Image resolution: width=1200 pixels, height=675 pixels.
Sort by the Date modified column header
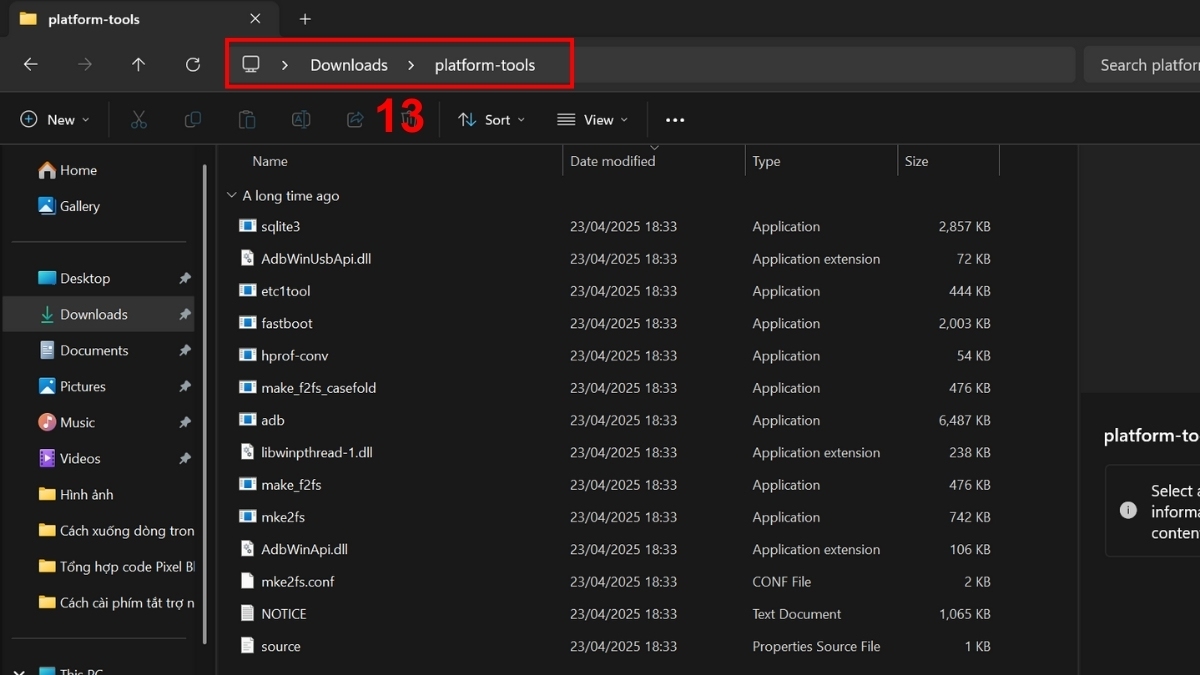tap(612, 161)
